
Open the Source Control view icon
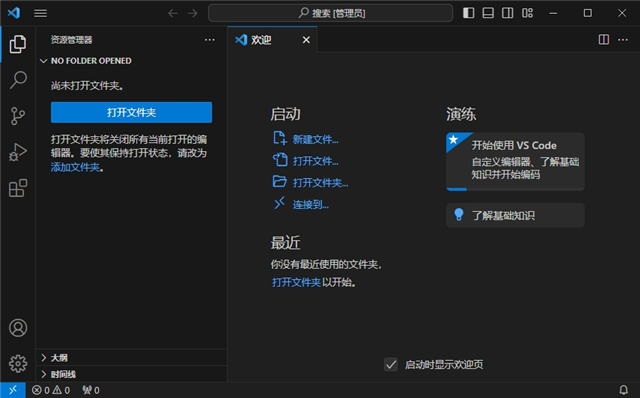point(18,116)
